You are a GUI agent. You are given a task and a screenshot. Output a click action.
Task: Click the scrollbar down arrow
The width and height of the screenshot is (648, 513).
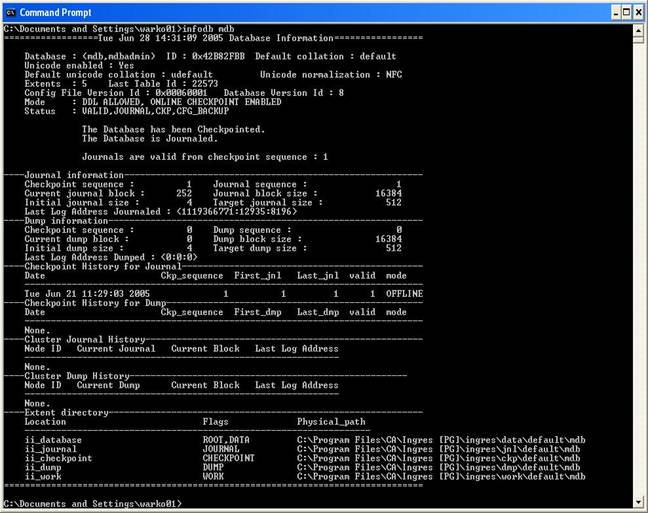[638, 502]
